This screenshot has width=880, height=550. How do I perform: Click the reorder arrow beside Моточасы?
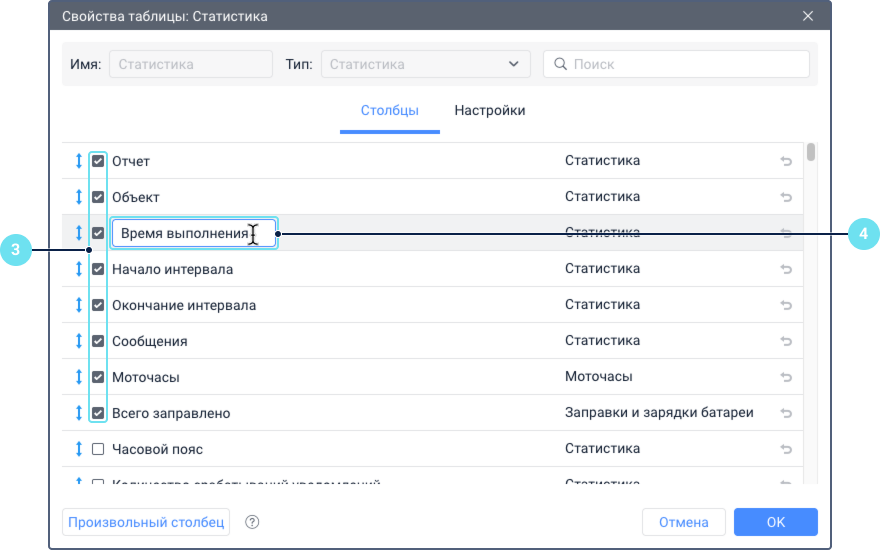(78, 377)
